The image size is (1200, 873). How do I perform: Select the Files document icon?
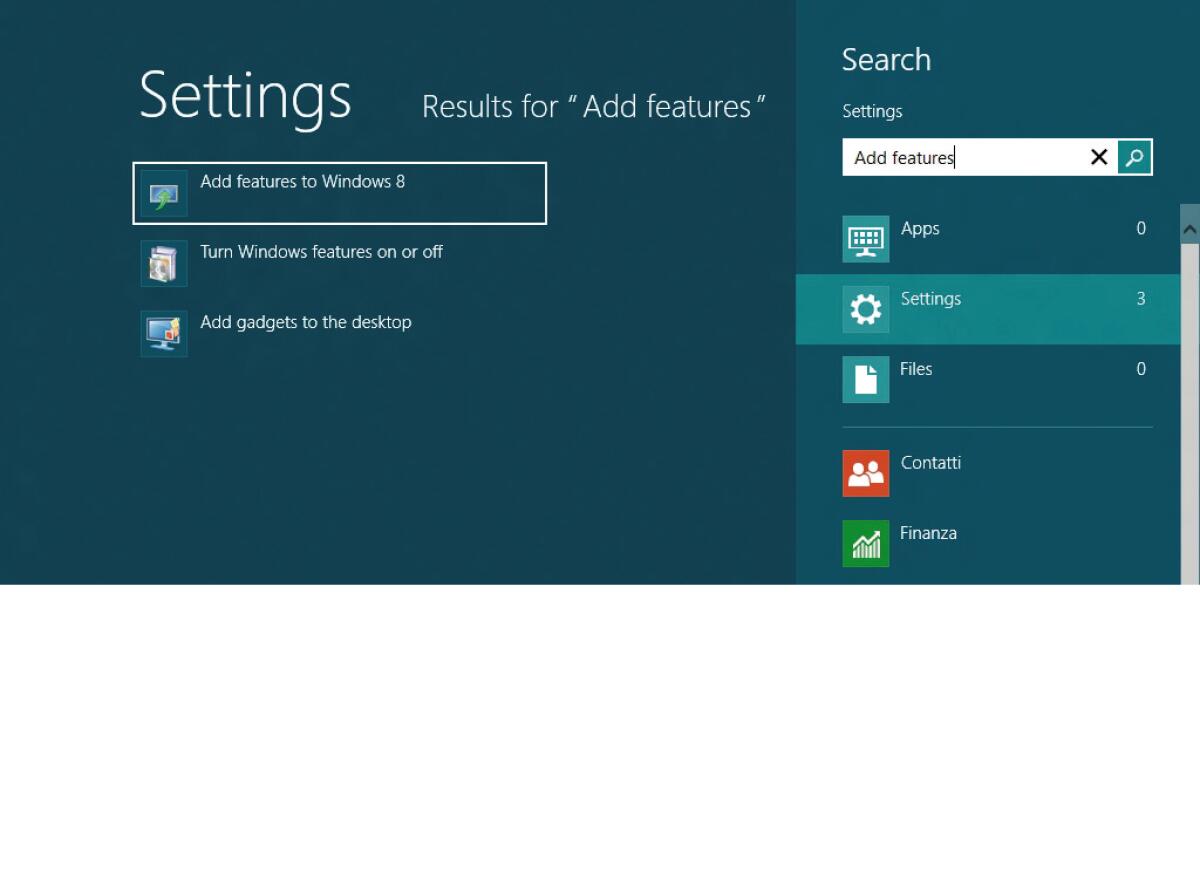[x=865, y=379]
